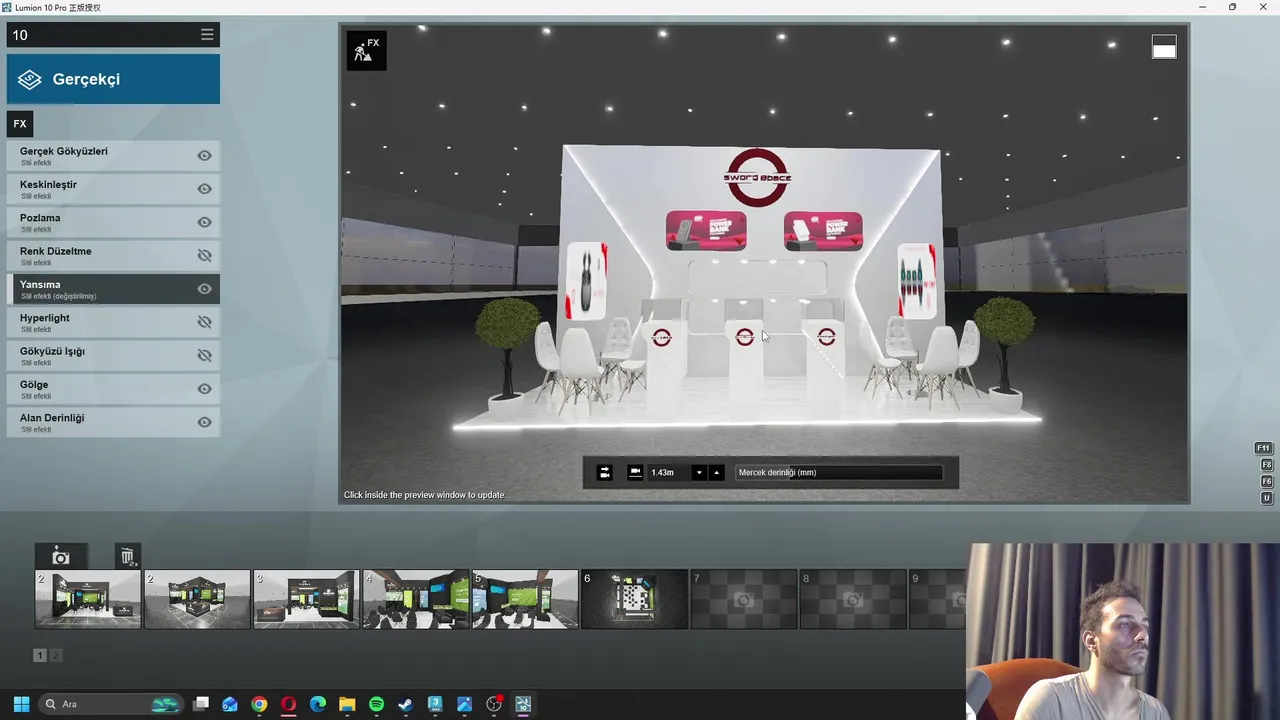
Task: Open 3ds Max from the taskbar
Action: point(435,704)
